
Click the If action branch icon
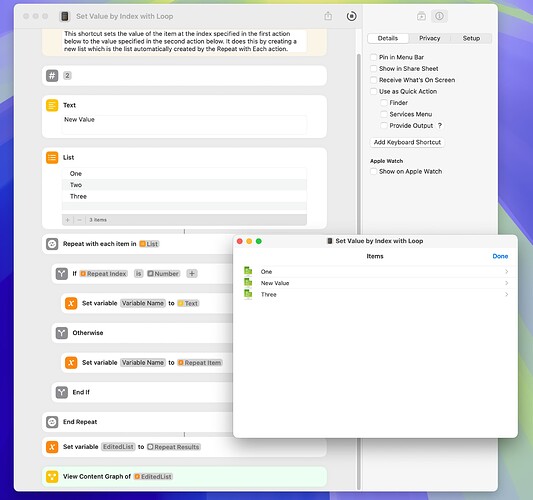click(x=62, y=274)
